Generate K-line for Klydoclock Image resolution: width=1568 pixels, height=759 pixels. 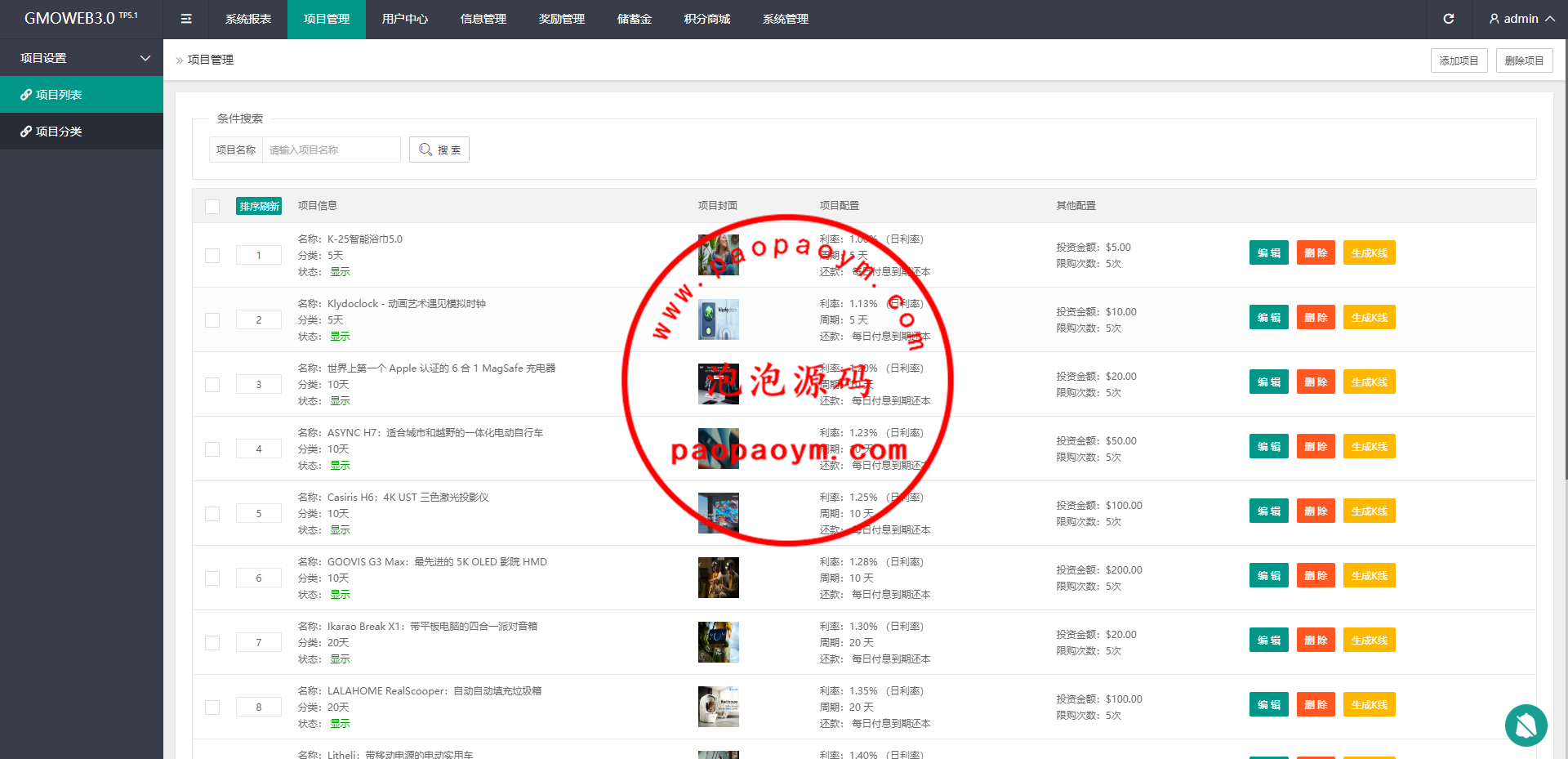[x=1370, y=317]
